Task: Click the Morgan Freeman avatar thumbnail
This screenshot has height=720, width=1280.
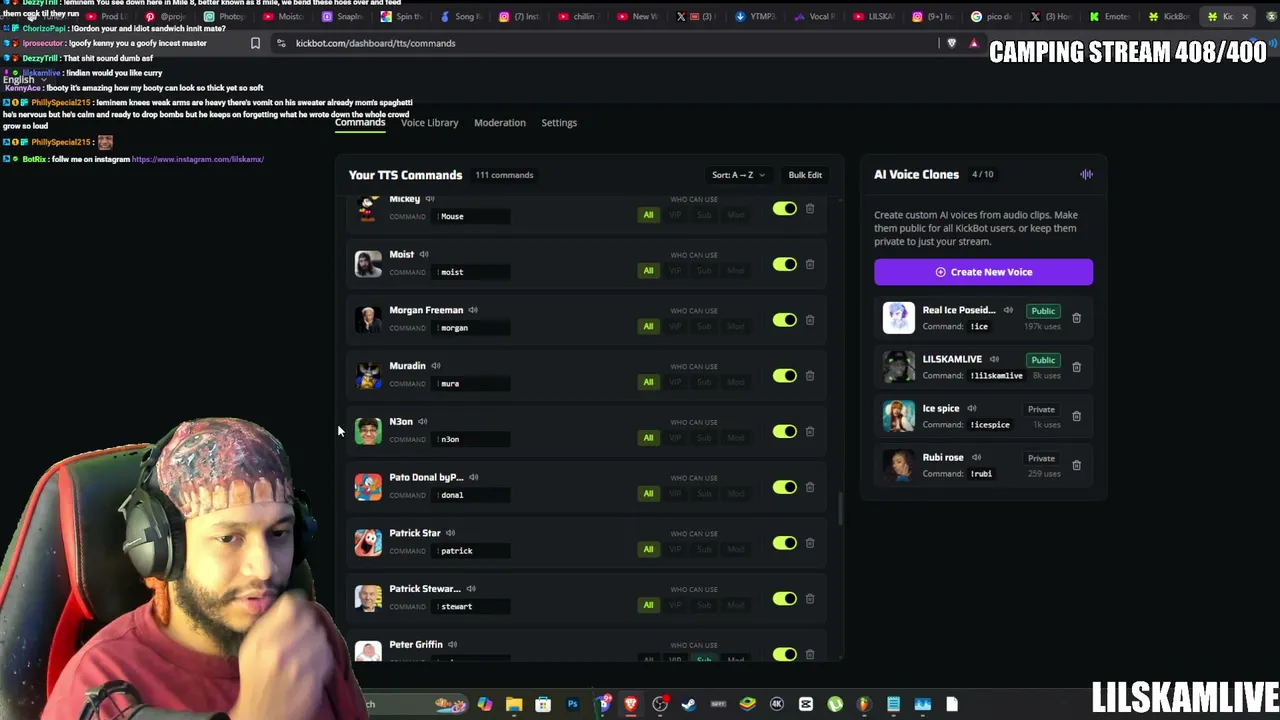Action: pos(368,320)
